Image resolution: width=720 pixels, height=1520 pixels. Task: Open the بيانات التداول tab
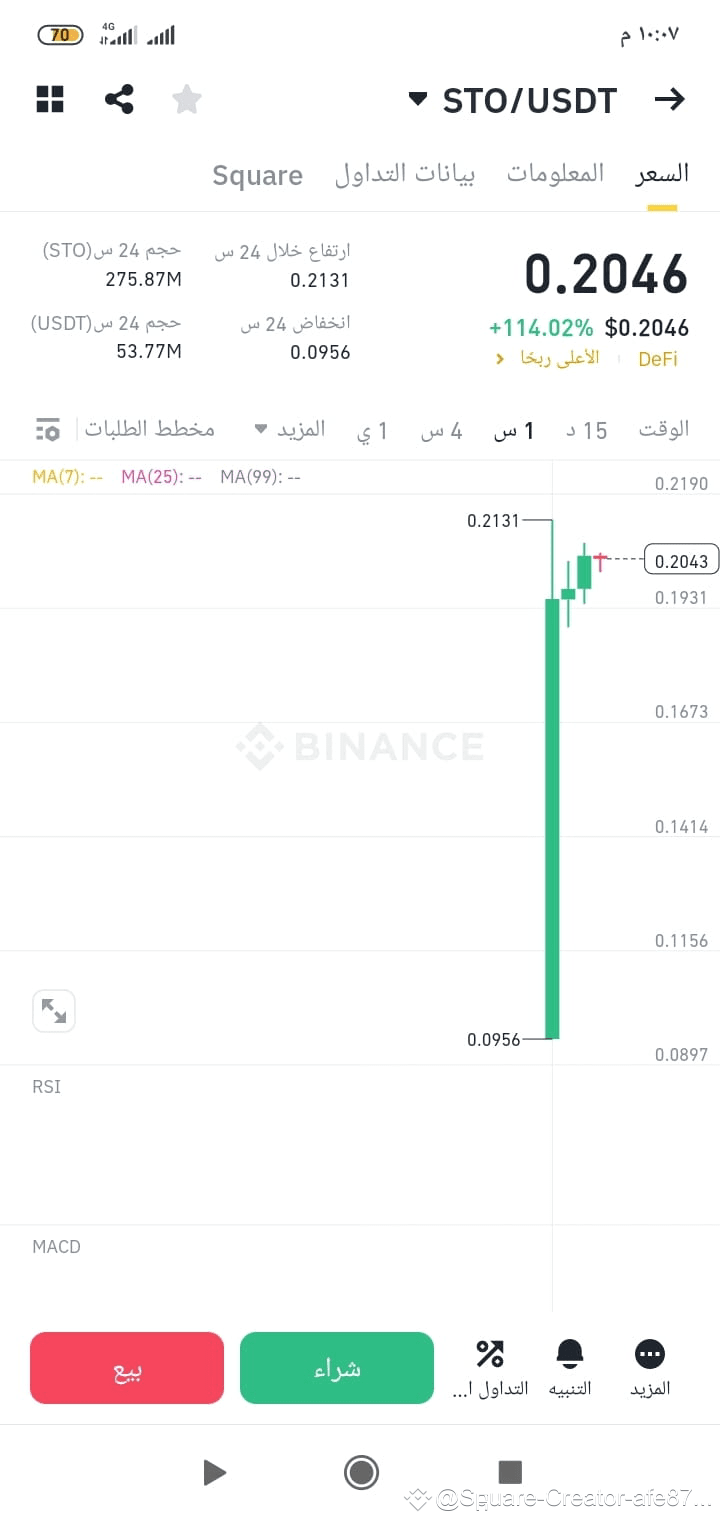click(405, 174)
